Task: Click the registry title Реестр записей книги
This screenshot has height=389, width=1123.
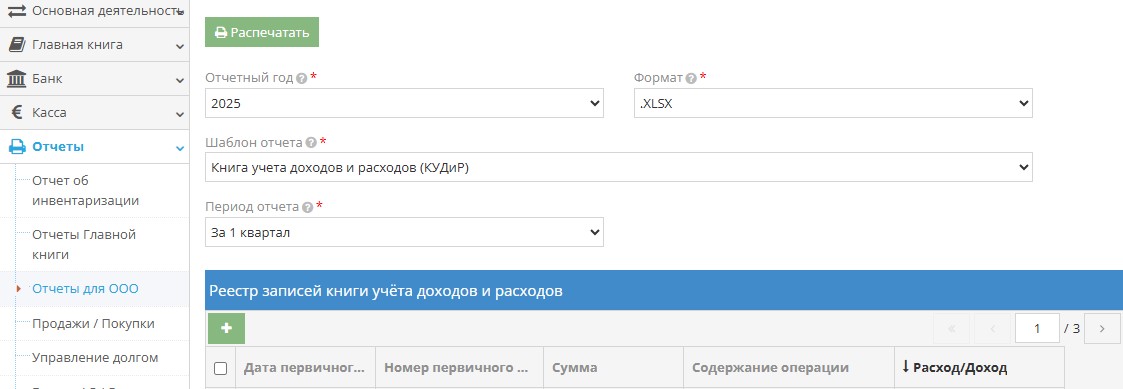Action: 385,291
